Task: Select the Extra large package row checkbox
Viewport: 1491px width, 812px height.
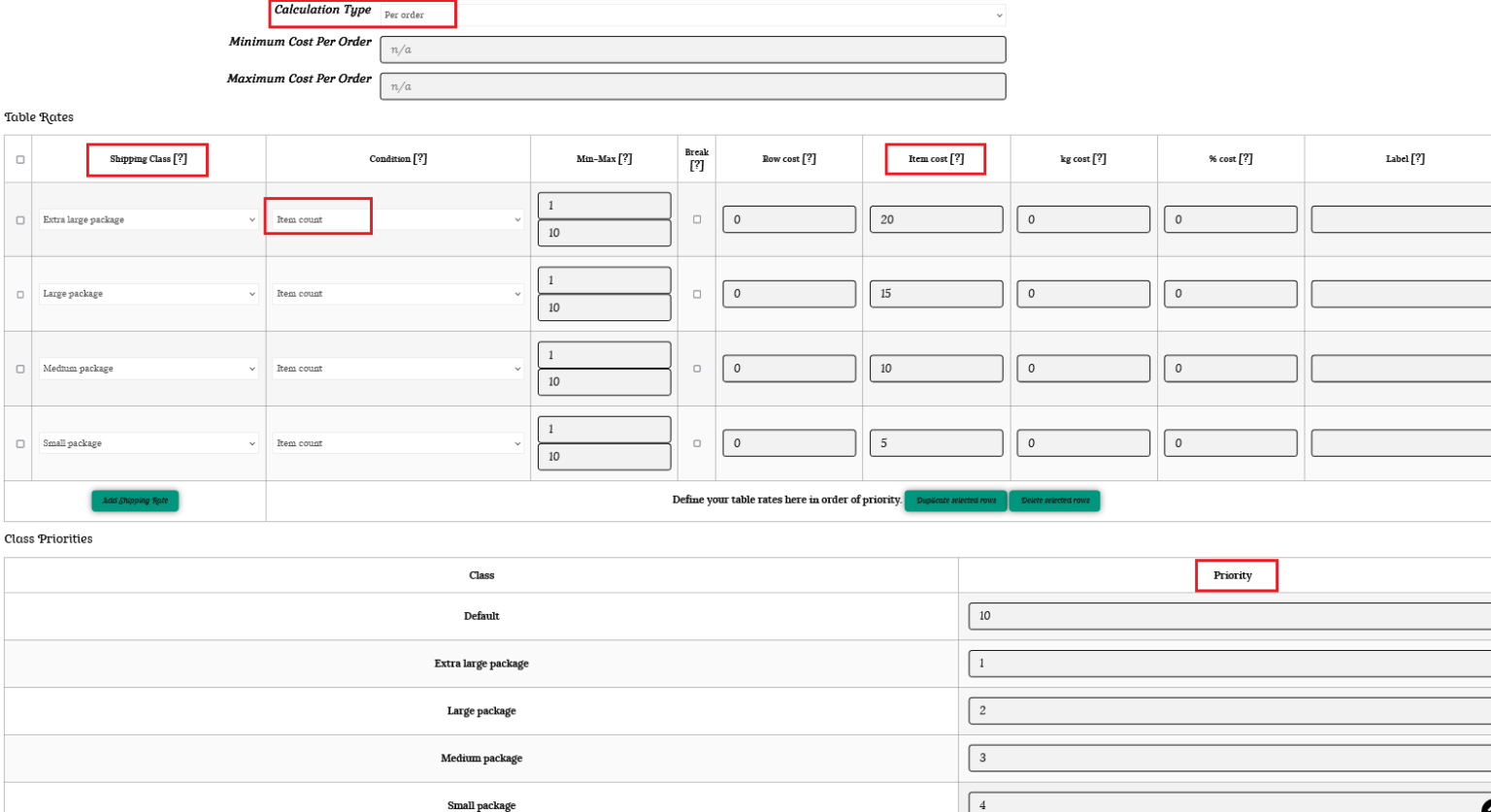Action: [x=20, y=220]
